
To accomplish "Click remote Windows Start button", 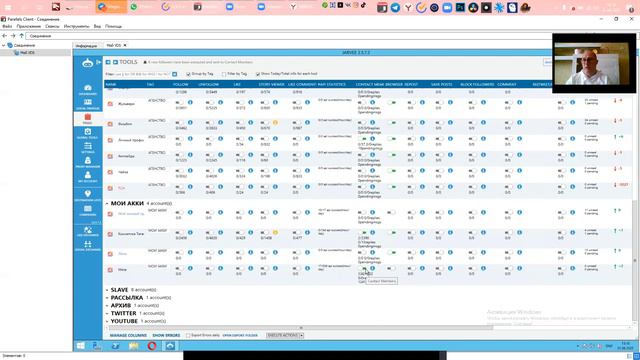I will tap(81, 346).
